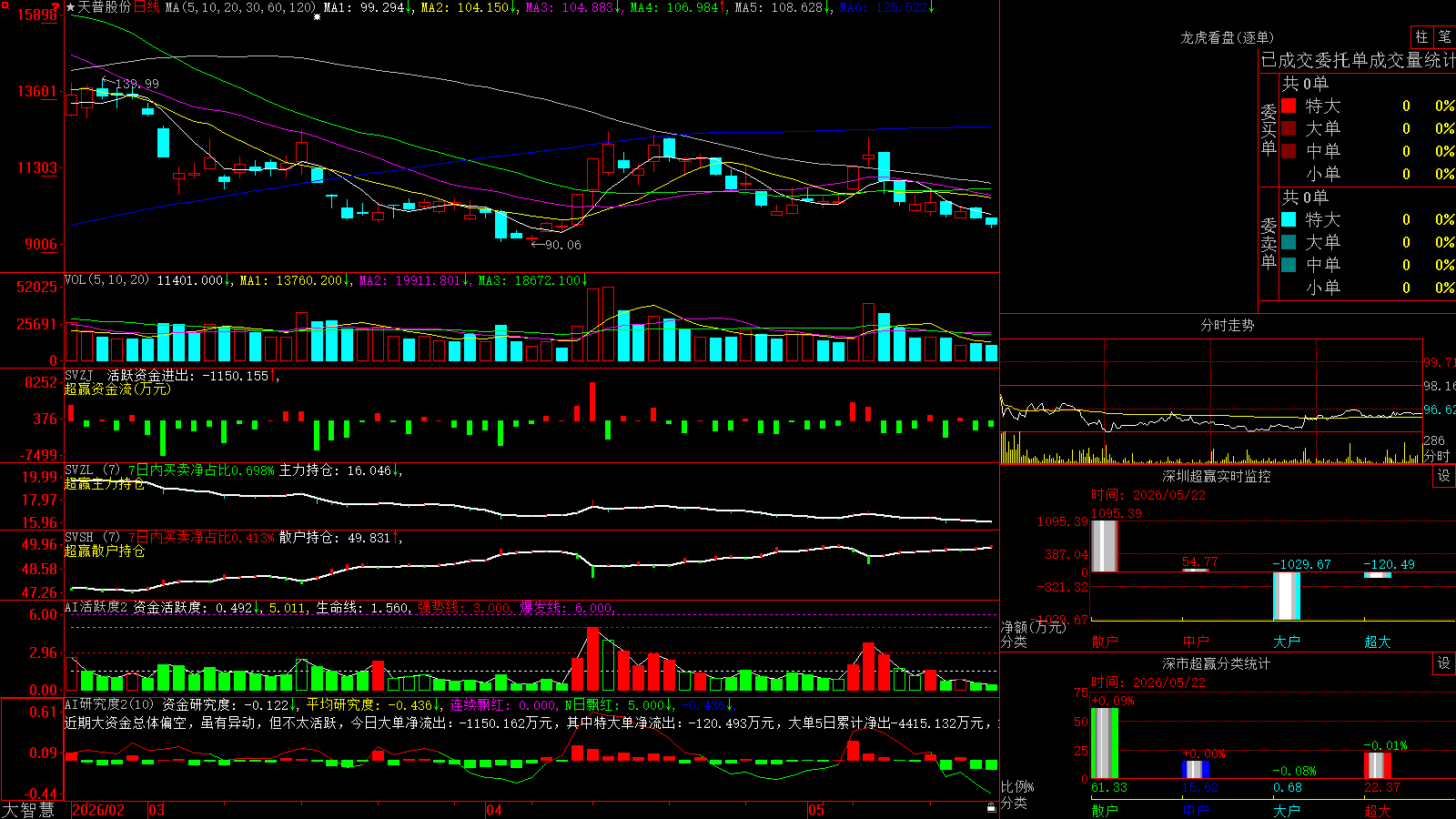This screenshot has width=1456, height=819.
Task: Click the 139.99 high price annotation
Action: (x=136, y=84)
